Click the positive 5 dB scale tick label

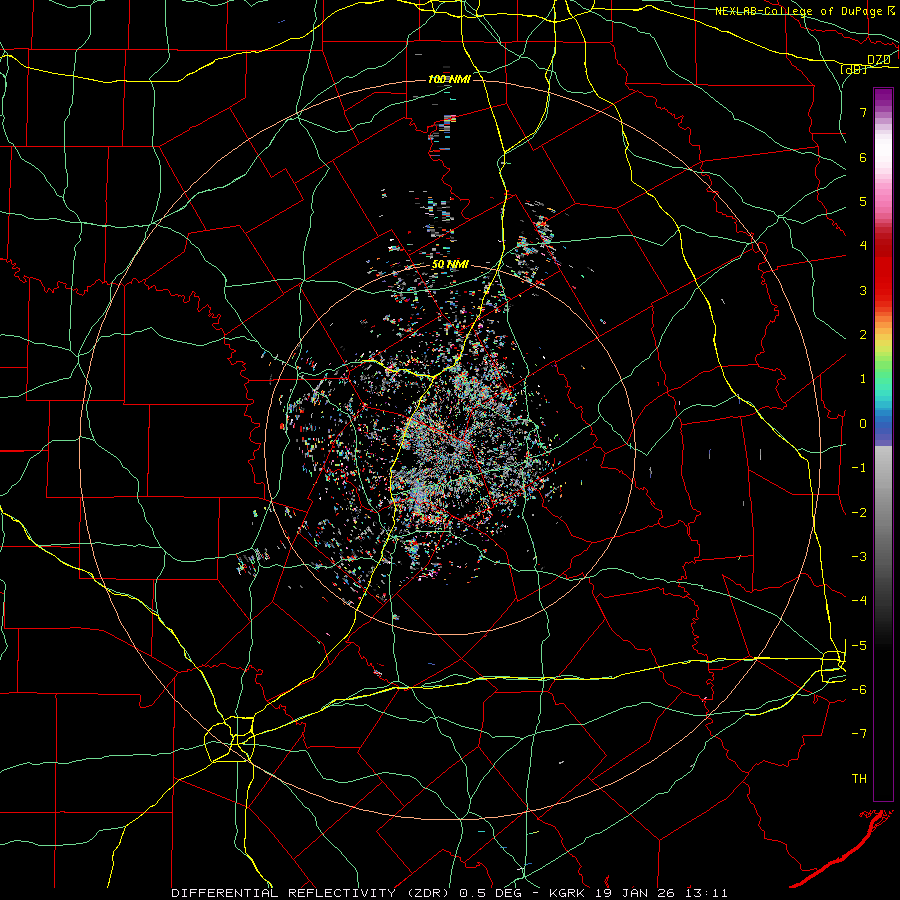(863, 201)
